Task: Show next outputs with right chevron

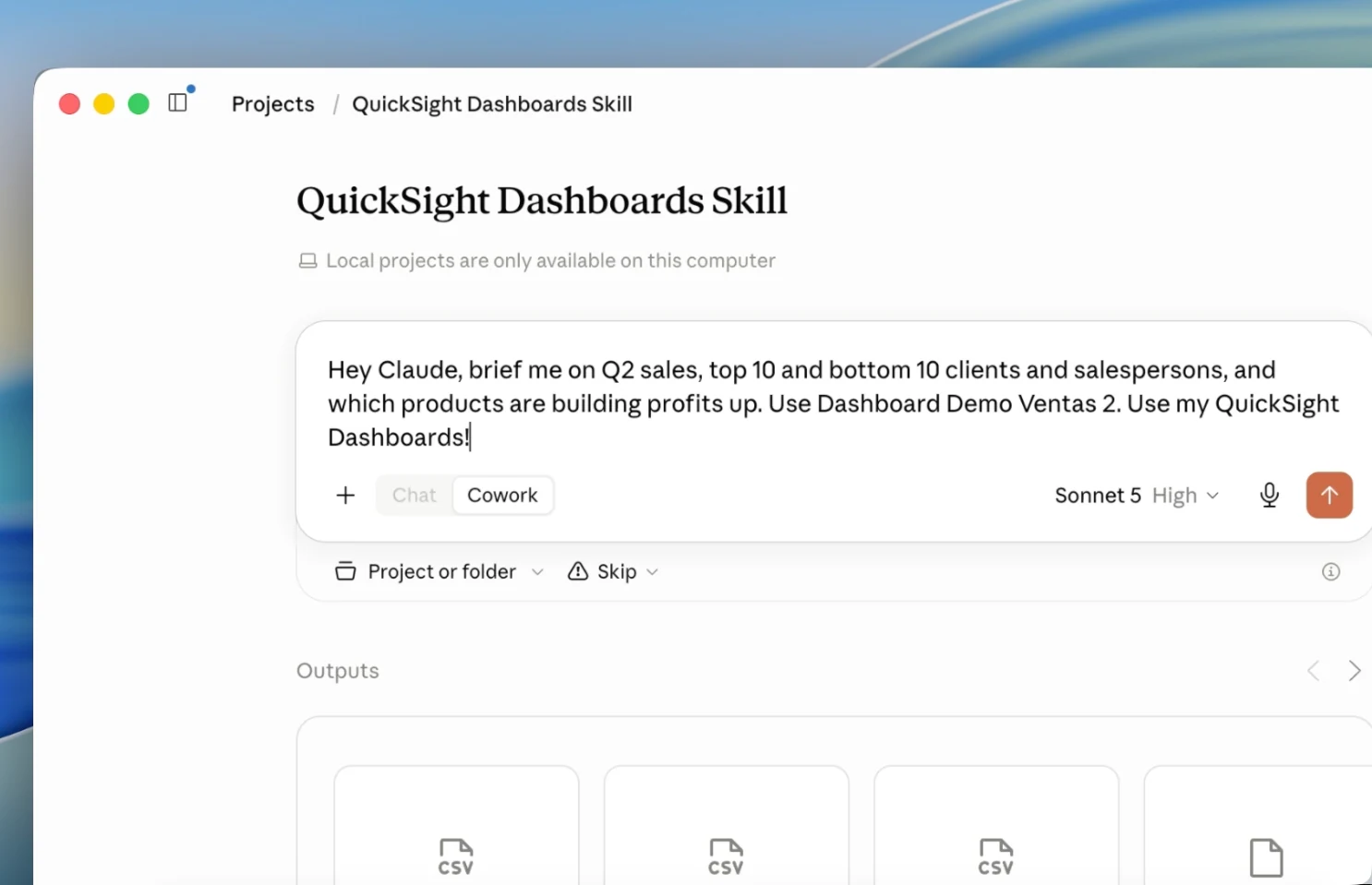Action: tap(1354, 671)
